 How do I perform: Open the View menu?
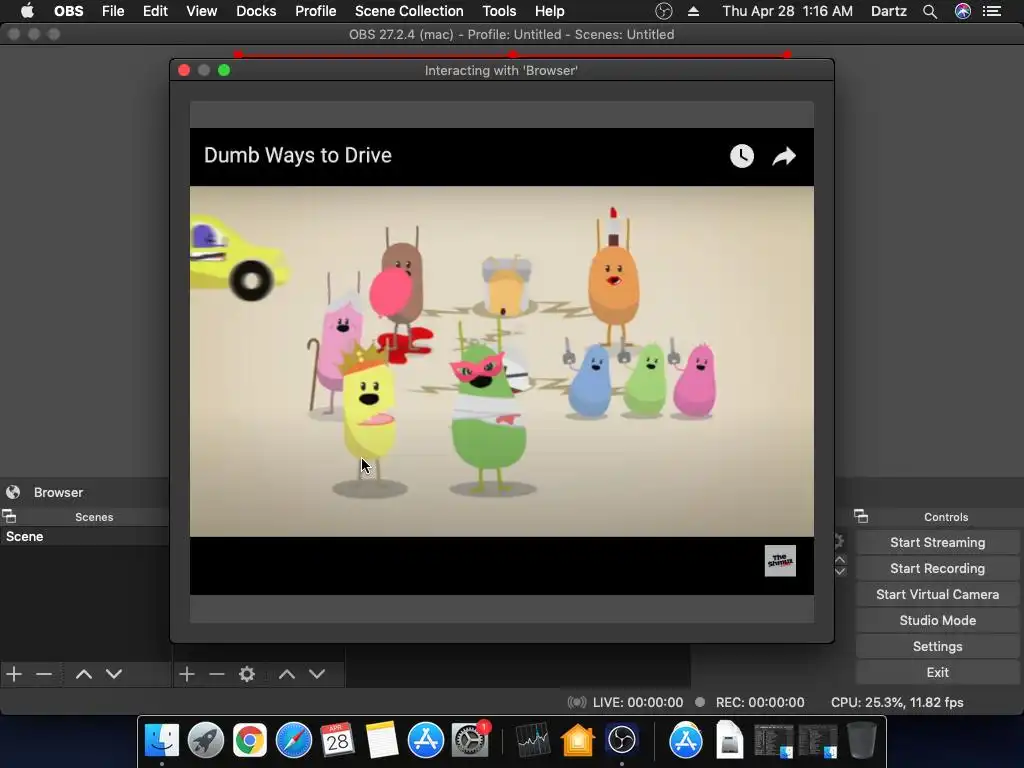[201, 11]
